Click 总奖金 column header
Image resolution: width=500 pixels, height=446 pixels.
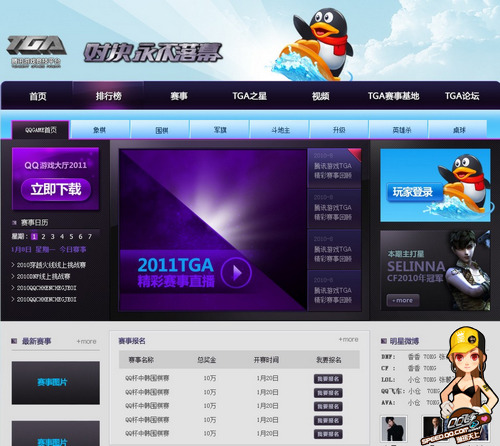(207, 360)
